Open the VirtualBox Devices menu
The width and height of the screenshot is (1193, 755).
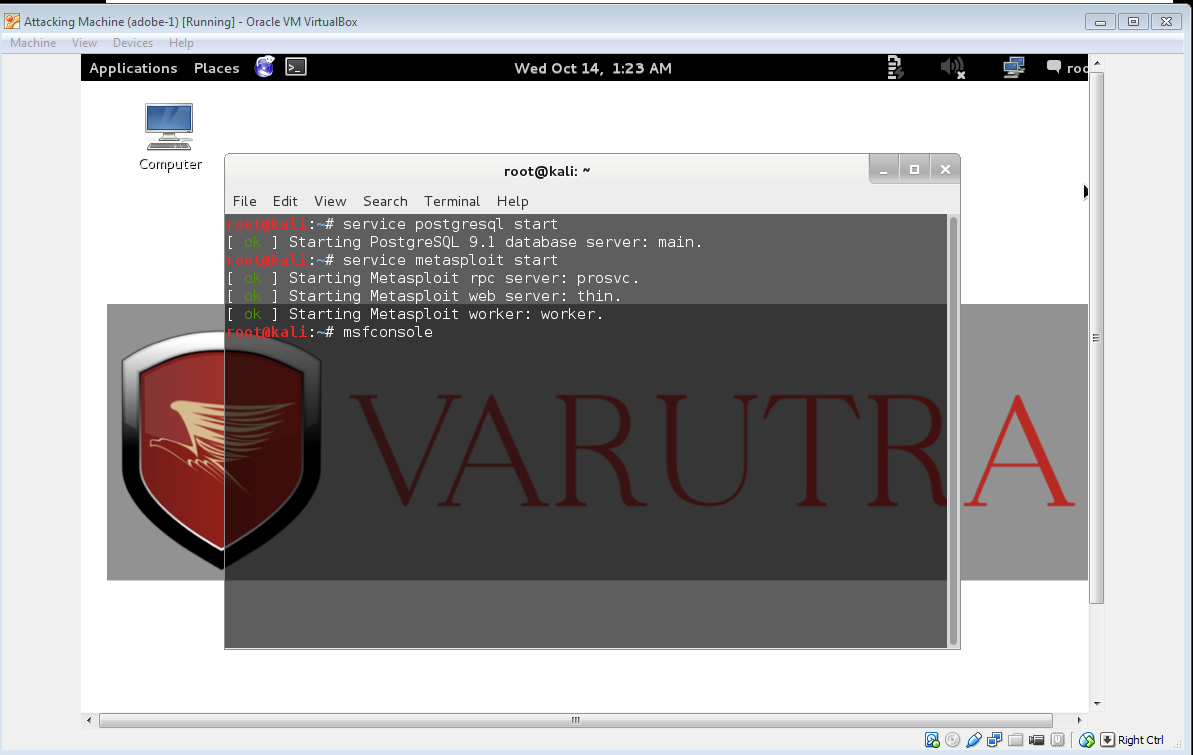(133, 43)
